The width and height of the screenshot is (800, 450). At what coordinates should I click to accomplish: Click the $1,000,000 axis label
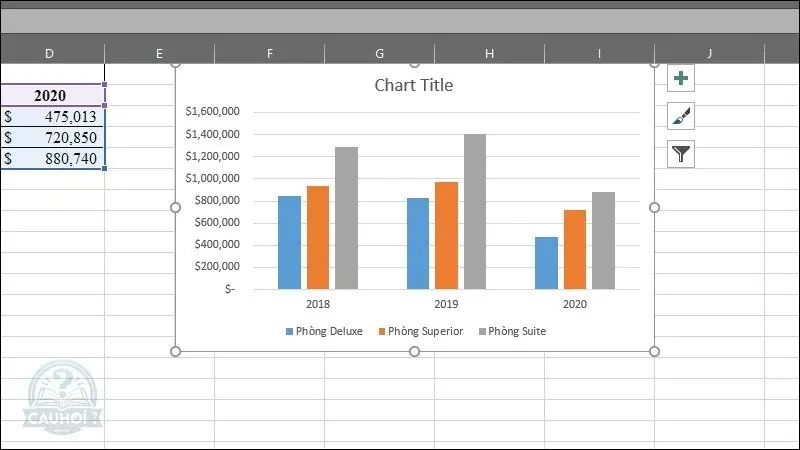click(212, 178)
